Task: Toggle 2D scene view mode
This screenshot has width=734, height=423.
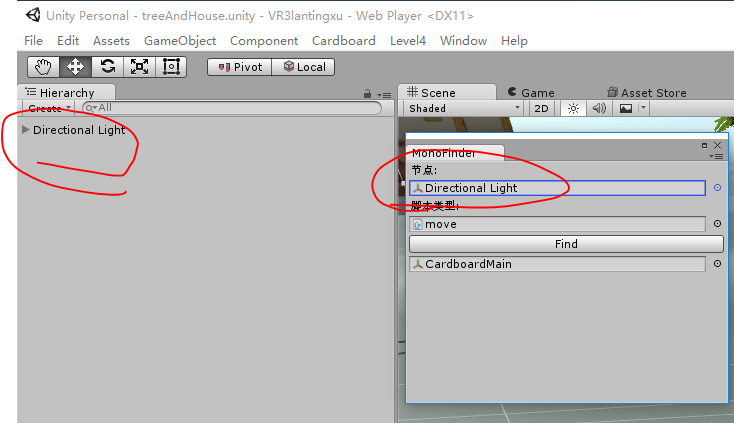Action: coord(541,109)
